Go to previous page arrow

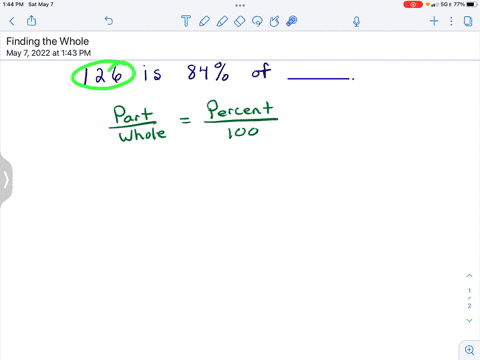pyautogui.click(x=469, y=276)
